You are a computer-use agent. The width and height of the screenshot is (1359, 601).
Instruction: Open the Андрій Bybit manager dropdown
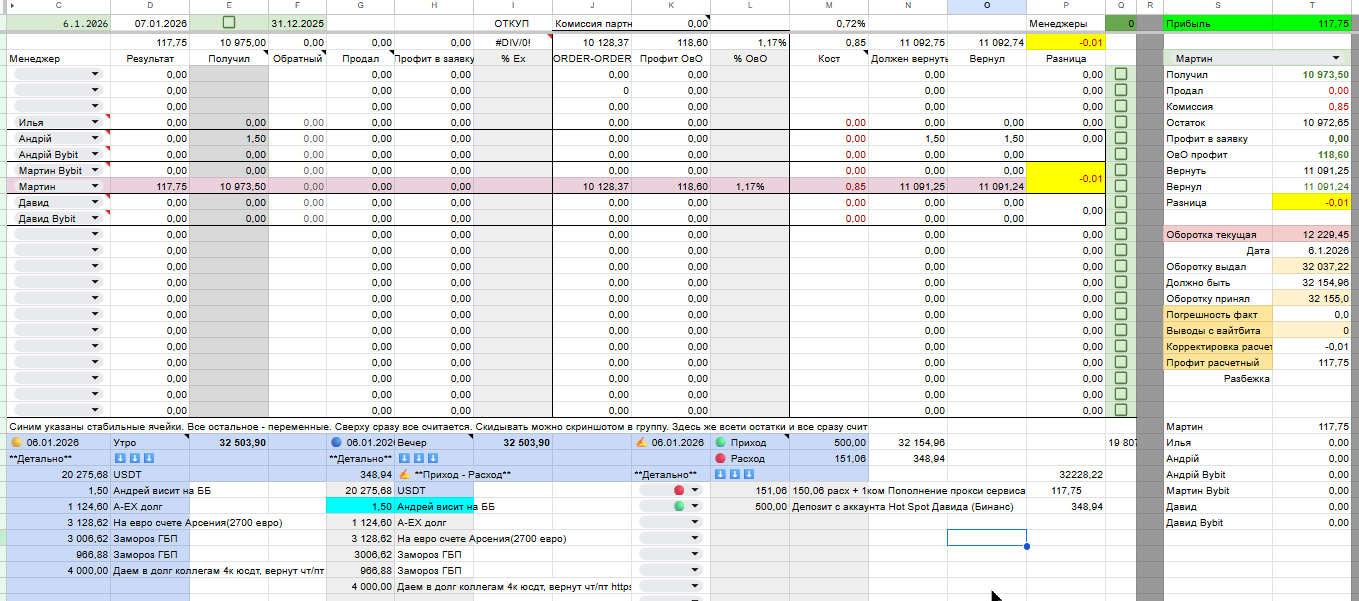(95, 154)
